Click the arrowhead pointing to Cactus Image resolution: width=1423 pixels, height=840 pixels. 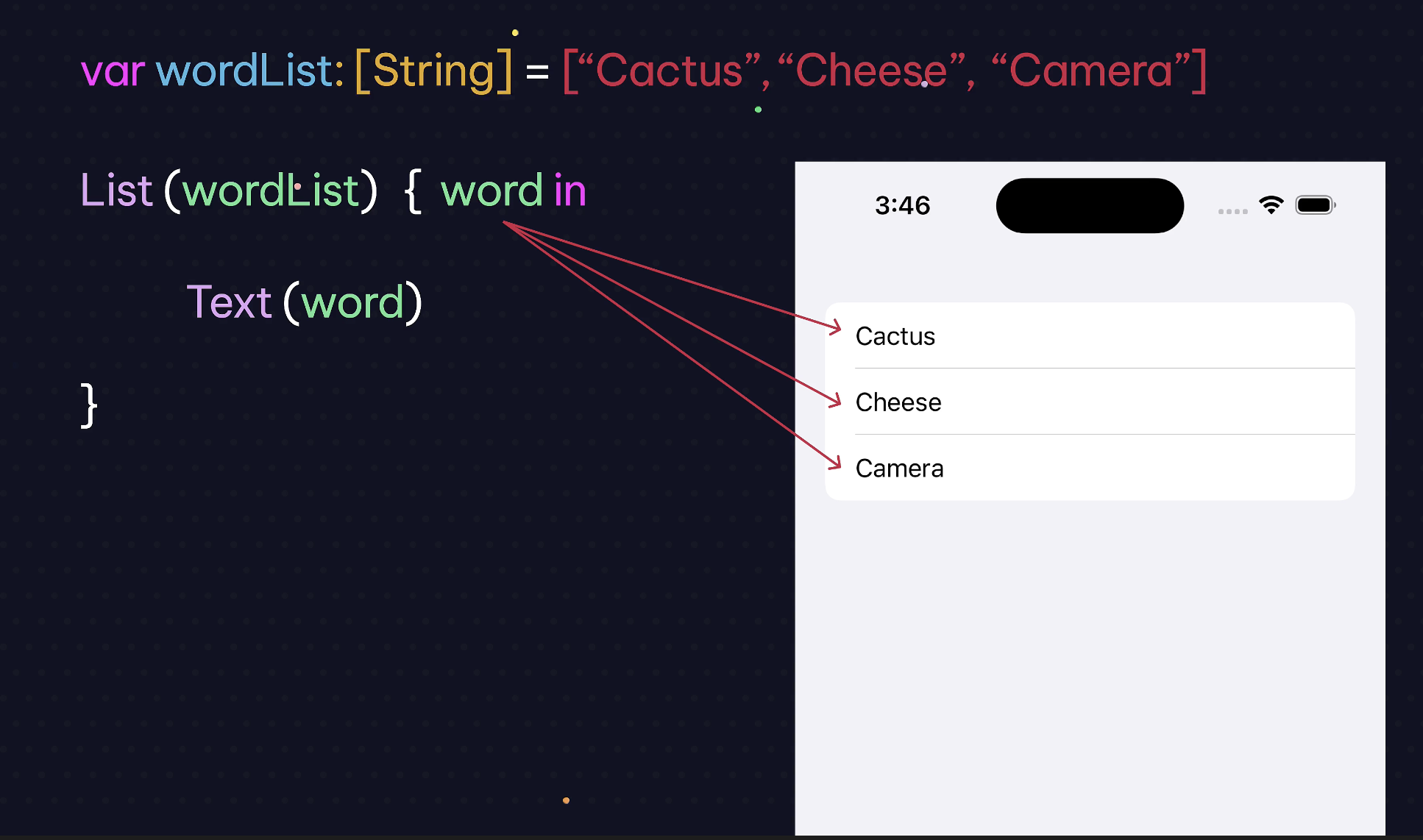835,327
